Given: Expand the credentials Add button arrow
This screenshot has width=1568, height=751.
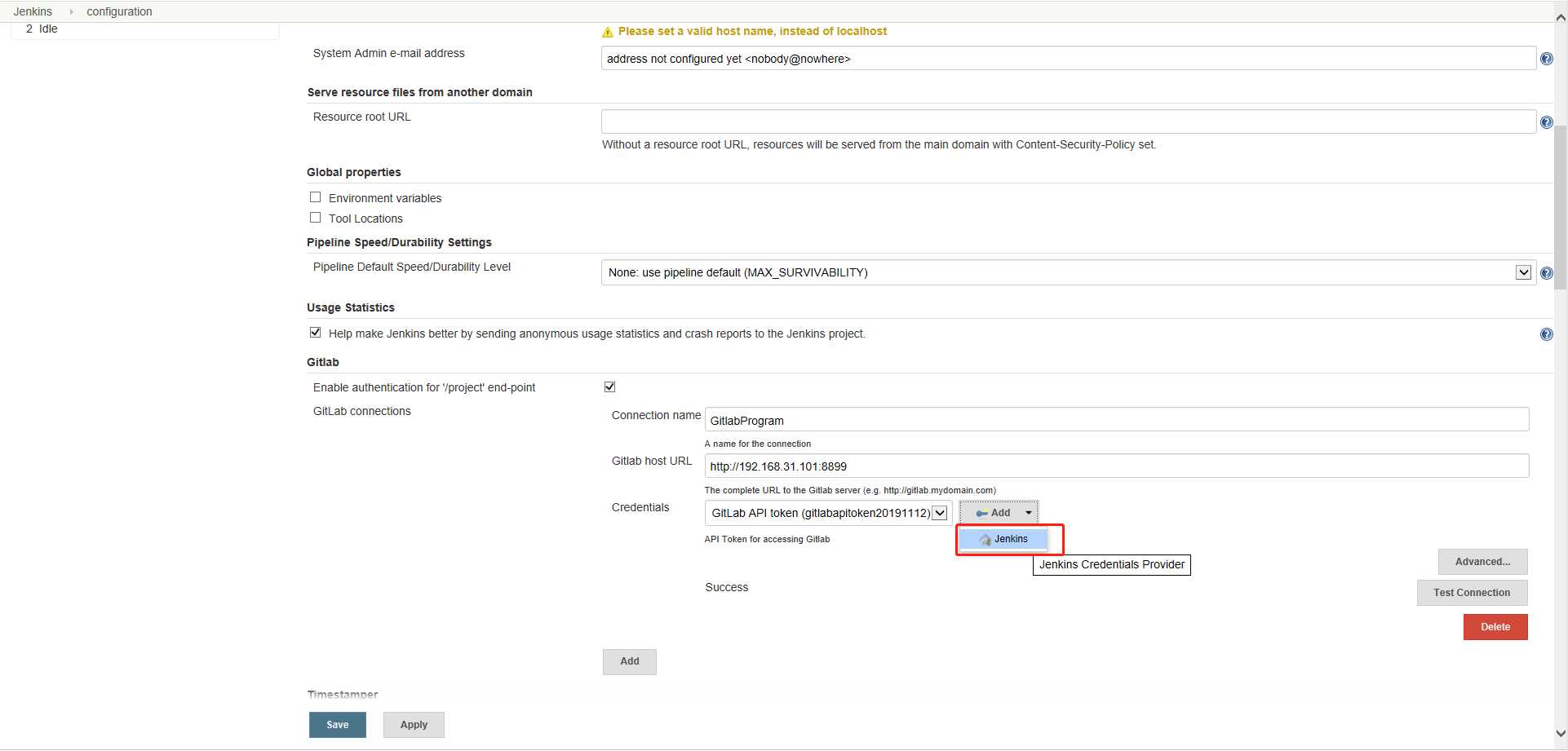Looking at the screenshot, I should point(1029,513).
